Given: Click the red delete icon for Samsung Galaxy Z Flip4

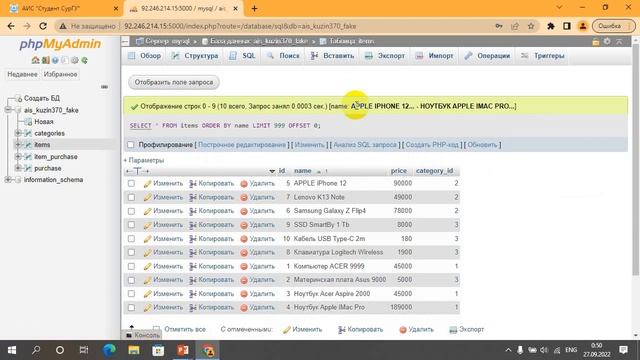Looking at the screenshot, I should point(244,211).
